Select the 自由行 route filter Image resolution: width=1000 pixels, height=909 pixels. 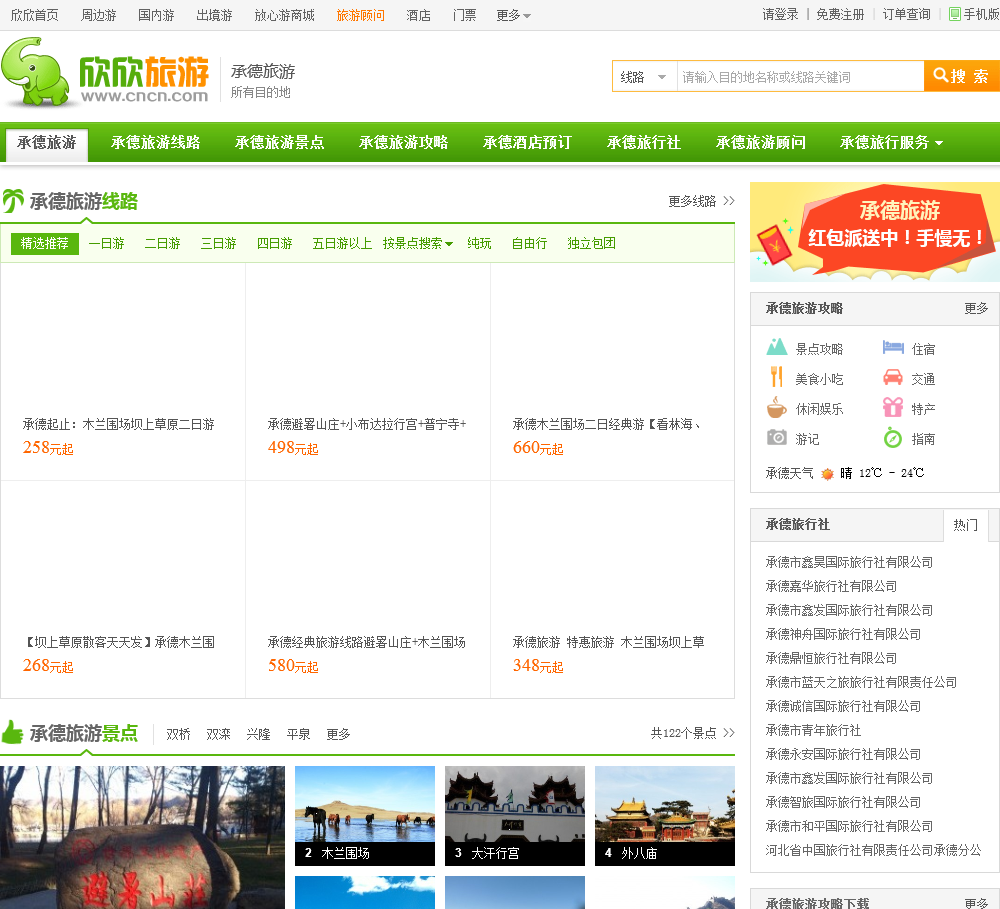[529, 243]
